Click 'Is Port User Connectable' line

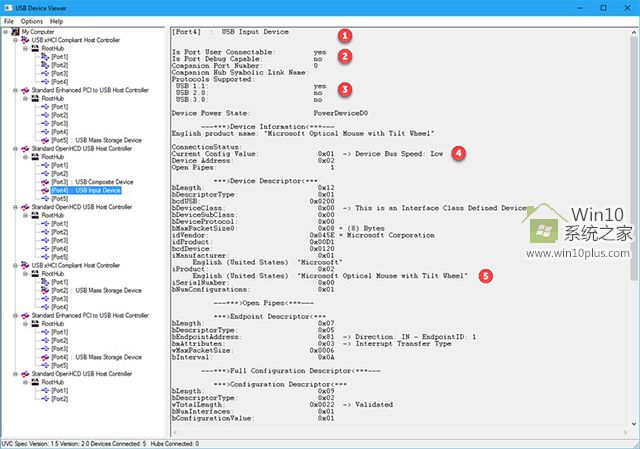click(249, 52)
